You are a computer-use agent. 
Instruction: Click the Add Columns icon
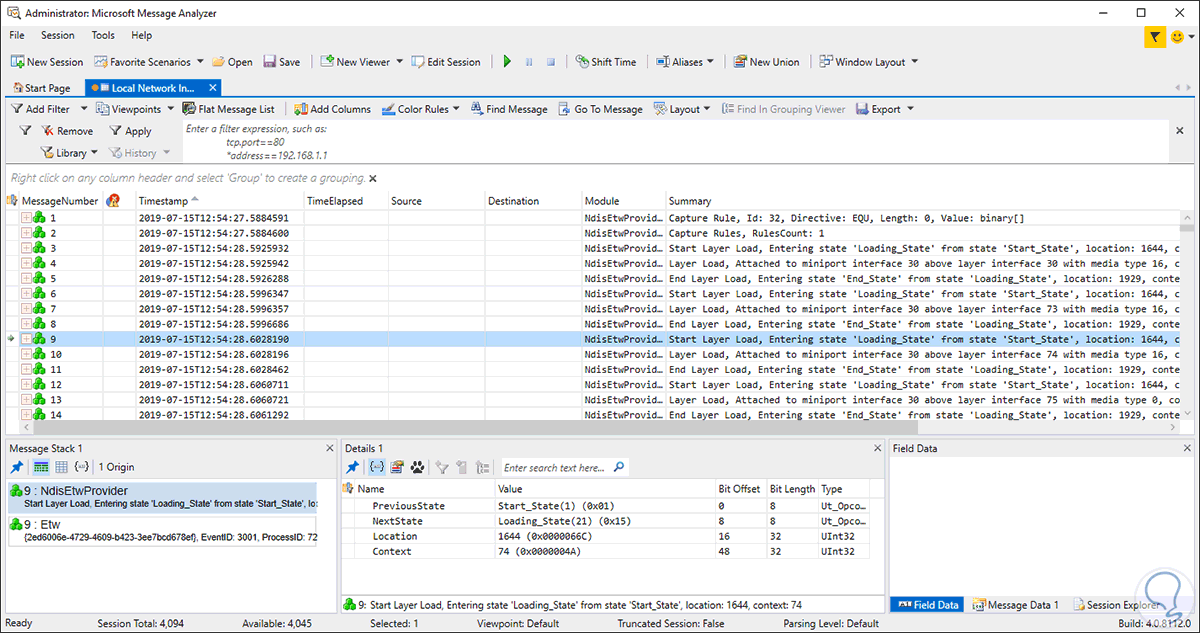click(301, 109)
